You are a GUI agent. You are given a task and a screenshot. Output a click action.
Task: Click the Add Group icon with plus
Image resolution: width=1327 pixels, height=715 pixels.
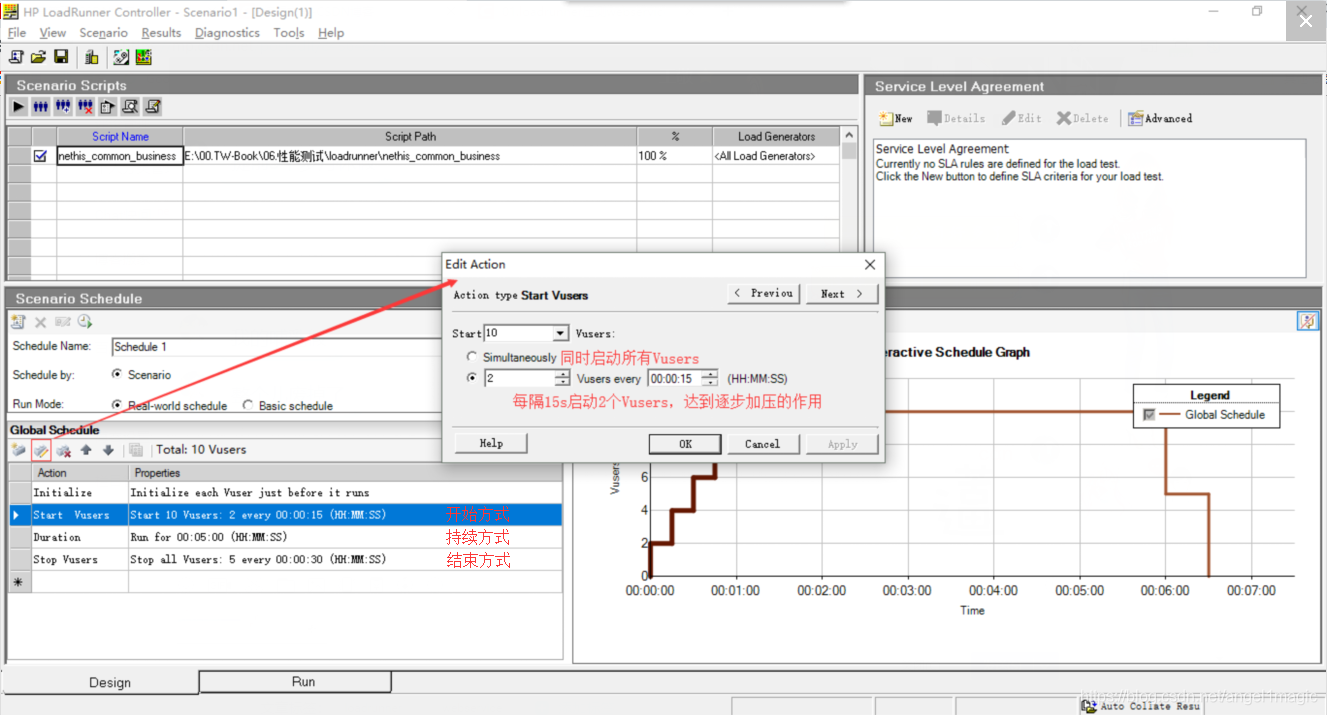pos(63,106)
